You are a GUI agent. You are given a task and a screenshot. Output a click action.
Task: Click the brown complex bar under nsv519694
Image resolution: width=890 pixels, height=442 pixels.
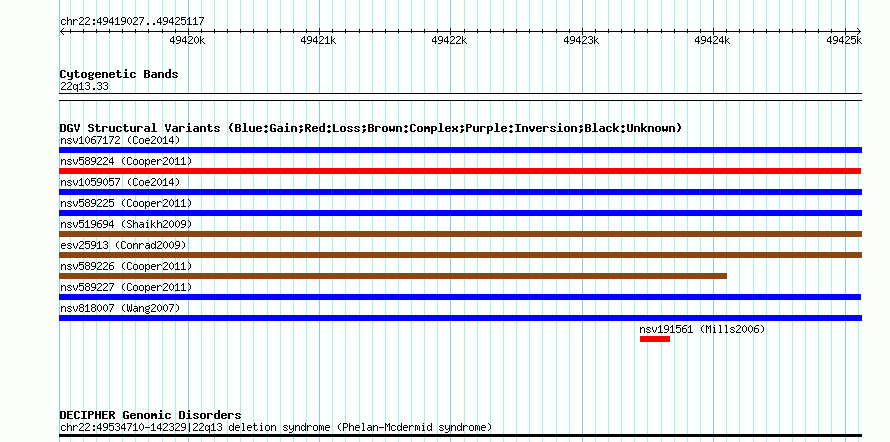[460, 234]
